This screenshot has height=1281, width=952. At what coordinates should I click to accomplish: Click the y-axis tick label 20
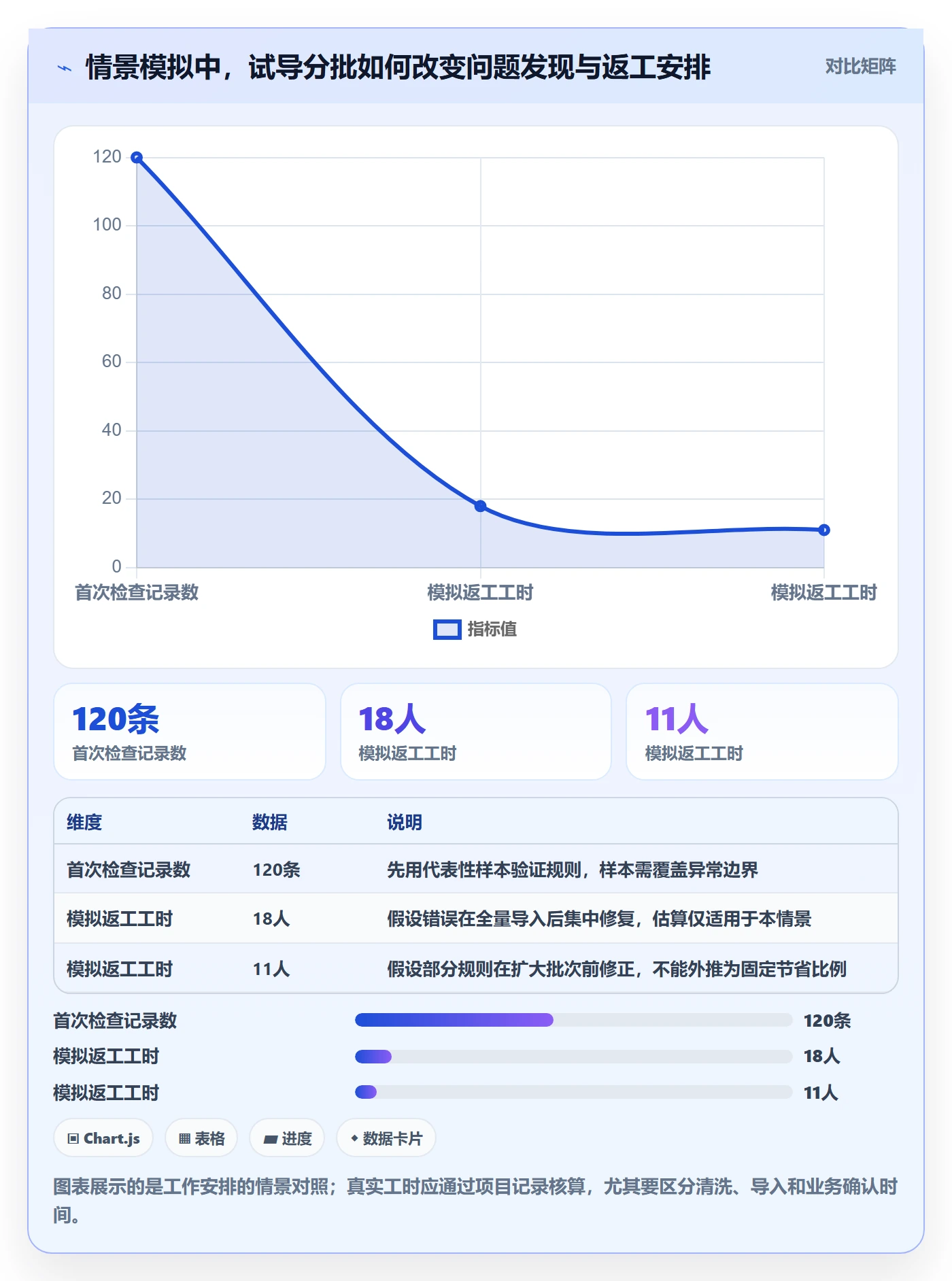tap(112, 498)
